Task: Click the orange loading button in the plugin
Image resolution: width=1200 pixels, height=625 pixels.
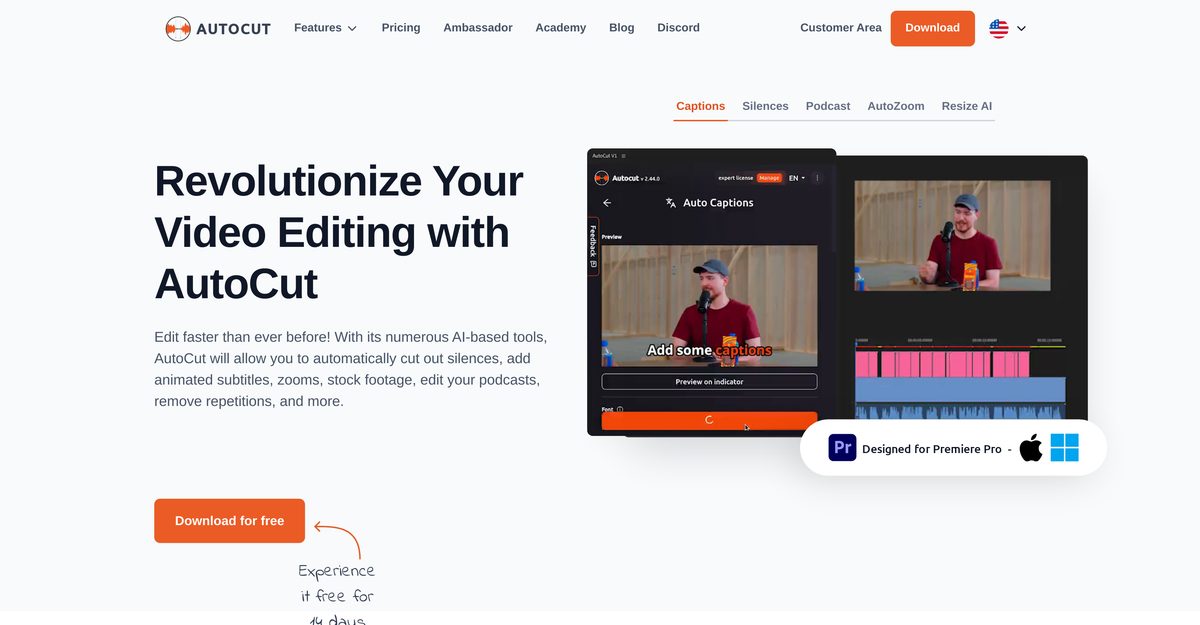Action: click(x=709, y=421)
